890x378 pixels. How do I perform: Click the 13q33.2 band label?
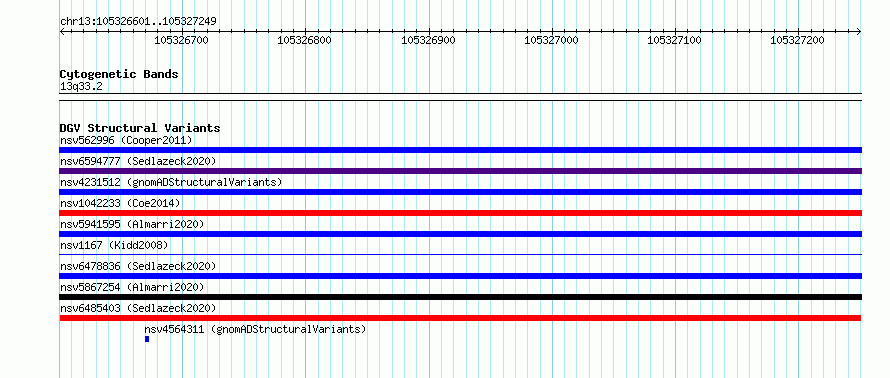click(x=81, y=87)
